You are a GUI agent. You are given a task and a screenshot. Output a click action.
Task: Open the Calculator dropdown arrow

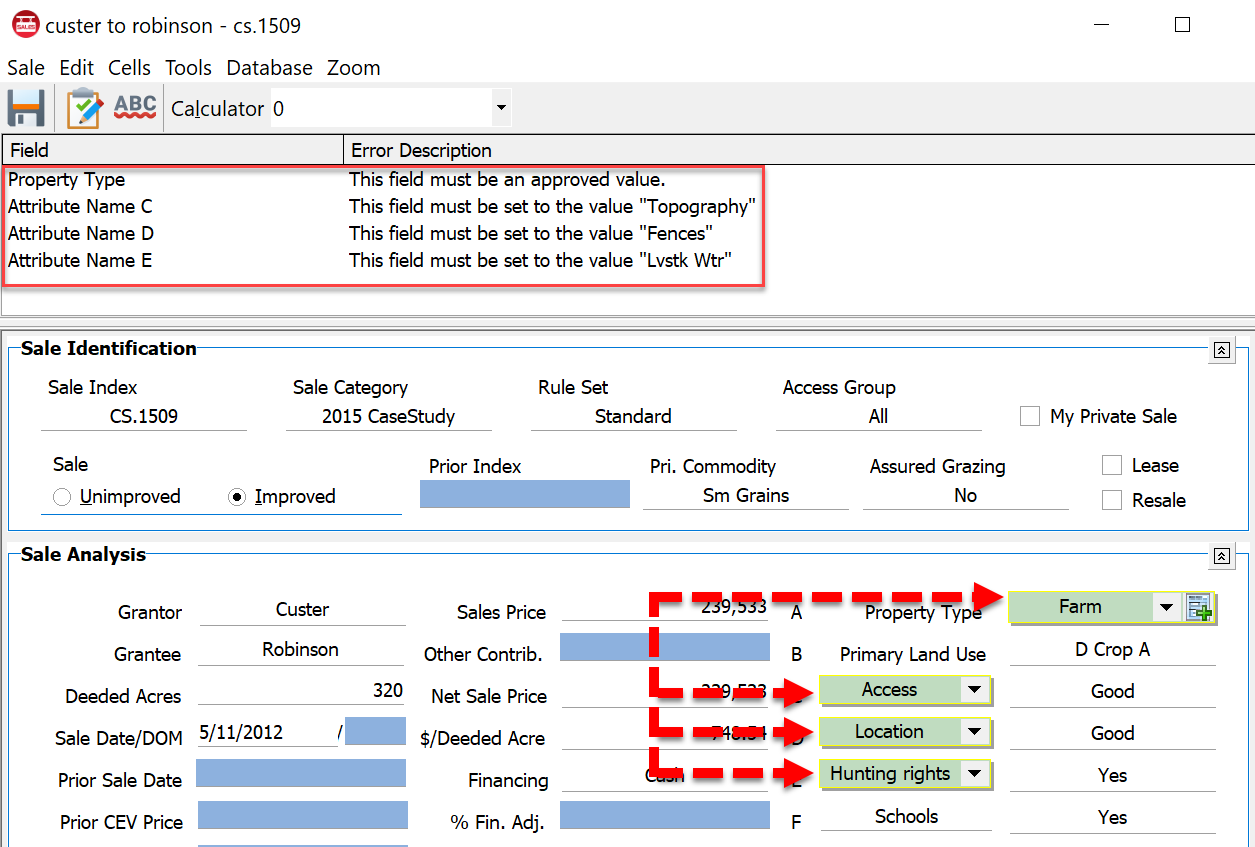tap(501, 108)
